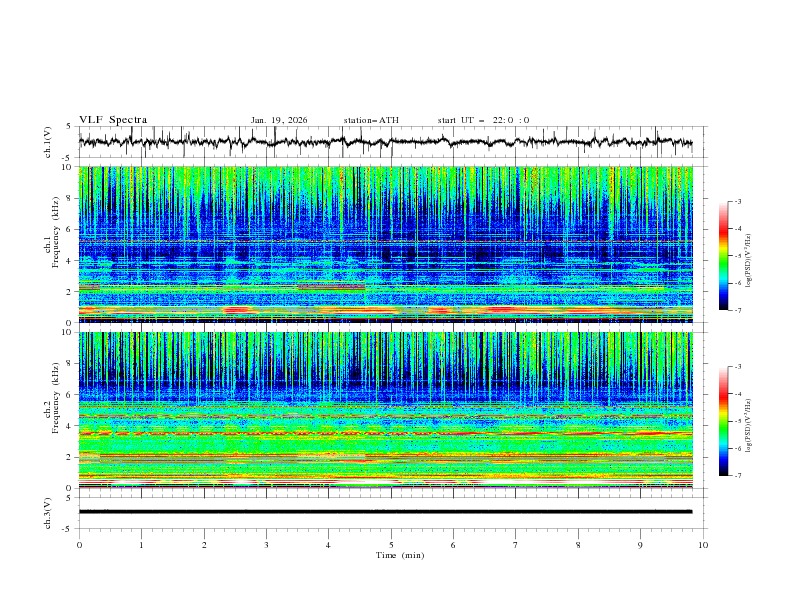Screen dimensions: 792x612
Task: Click the time axis tick label '4'
Action: (329, 545)
